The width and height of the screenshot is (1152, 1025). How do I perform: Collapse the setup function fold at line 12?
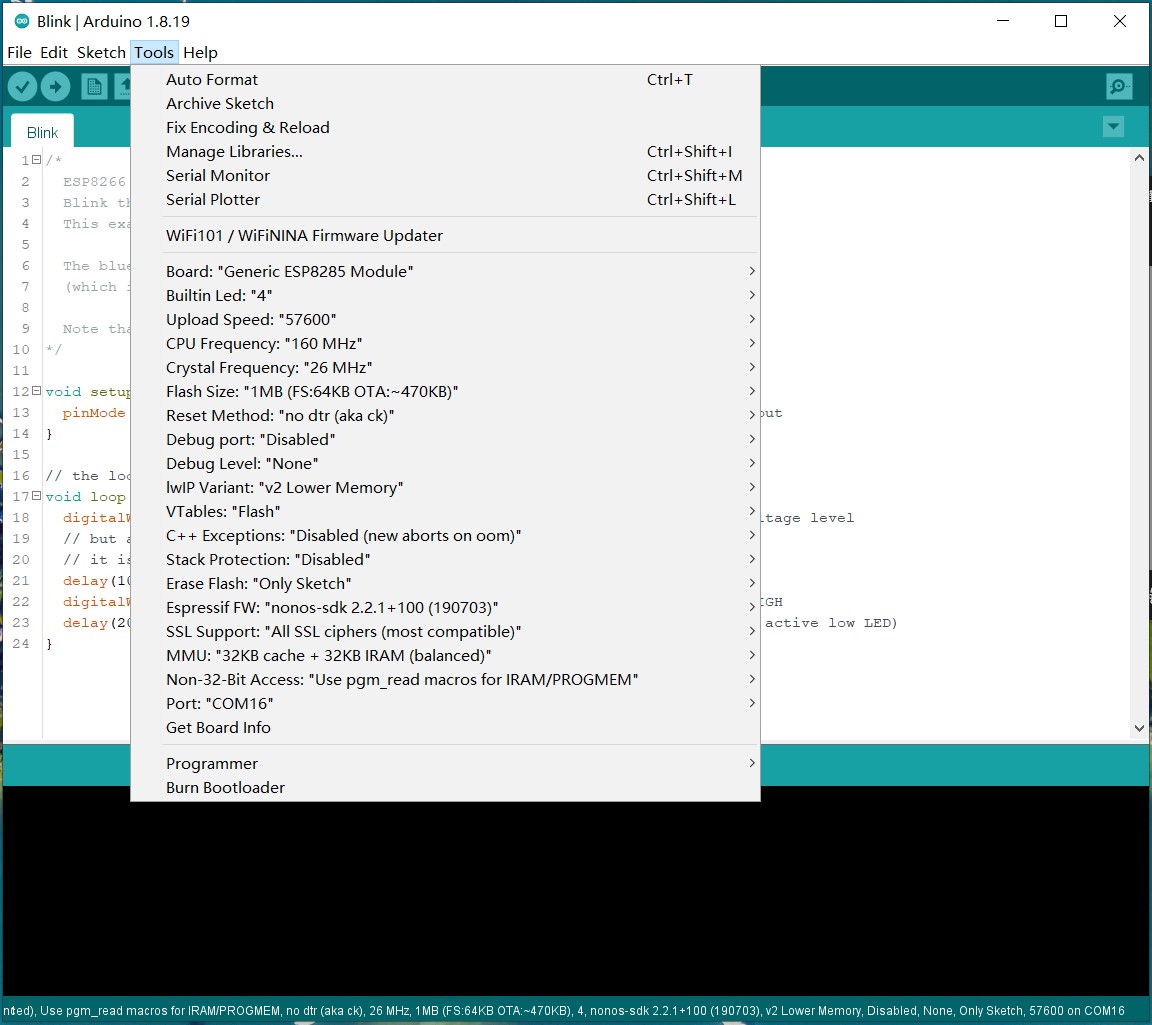pyautogui.click(x=36, y=391)
